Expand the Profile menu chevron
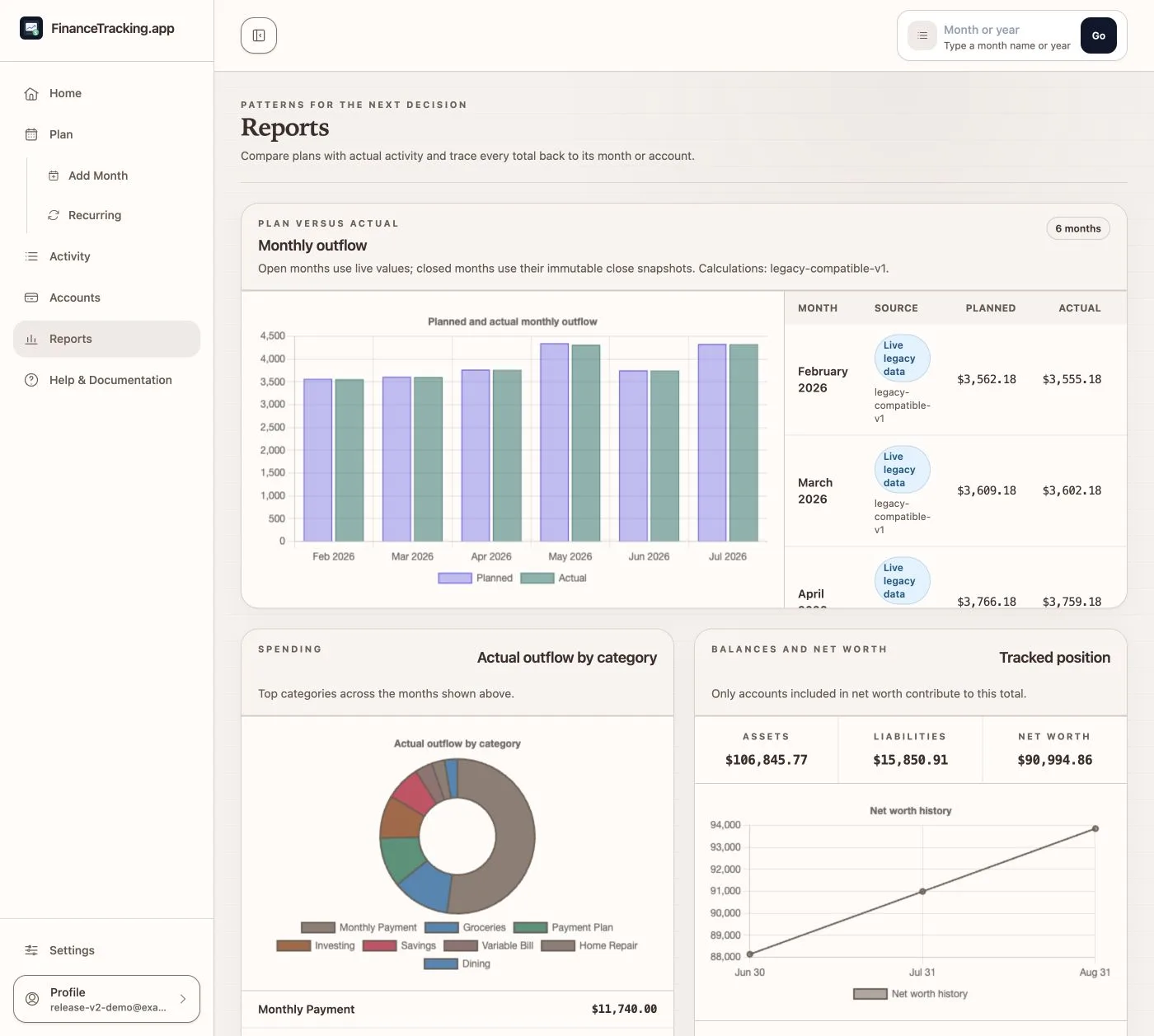 (183, 999)
